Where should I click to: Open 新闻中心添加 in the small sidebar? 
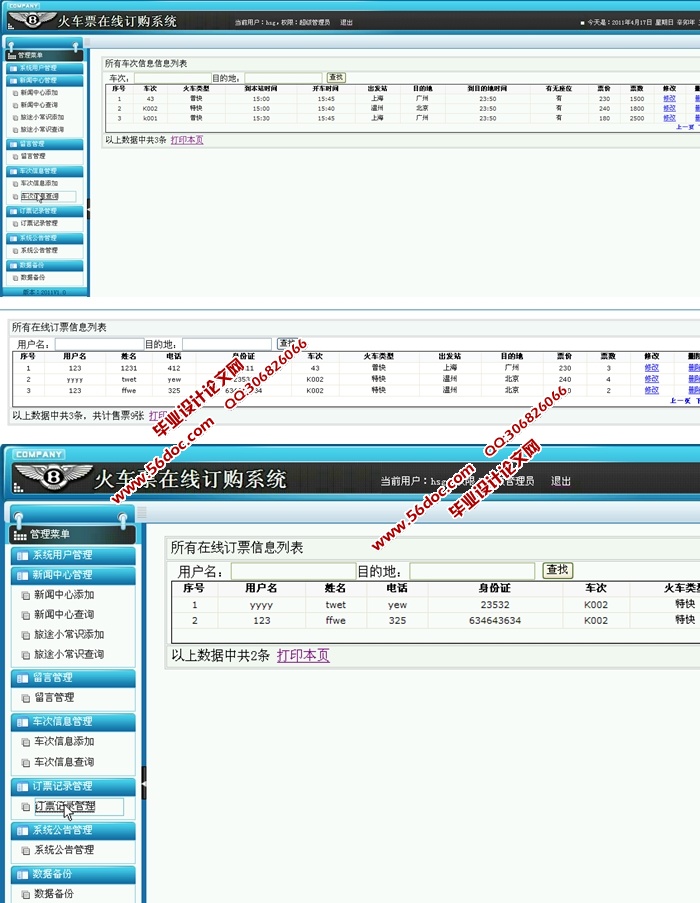click(39, 93)
